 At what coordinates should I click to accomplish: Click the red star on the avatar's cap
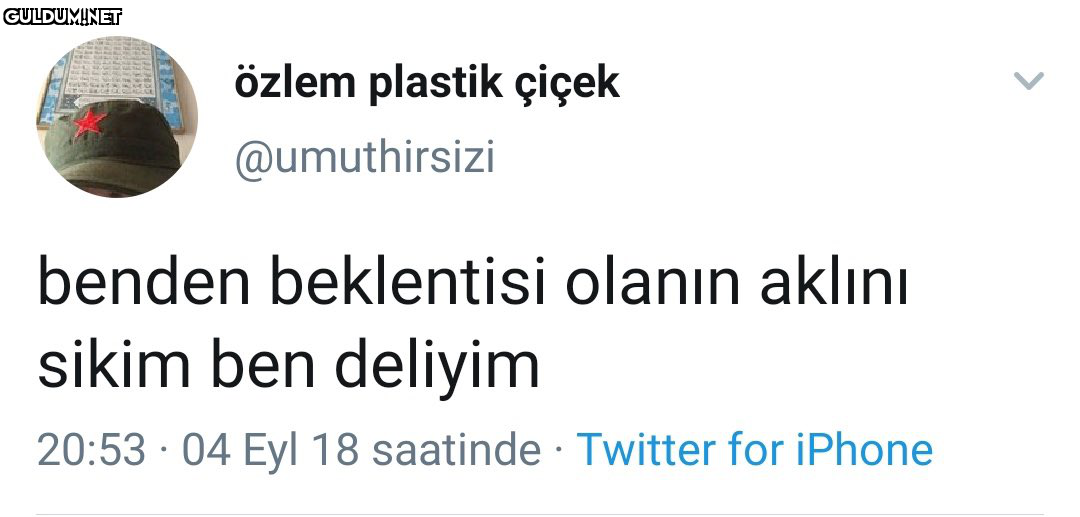pos(90,123)
